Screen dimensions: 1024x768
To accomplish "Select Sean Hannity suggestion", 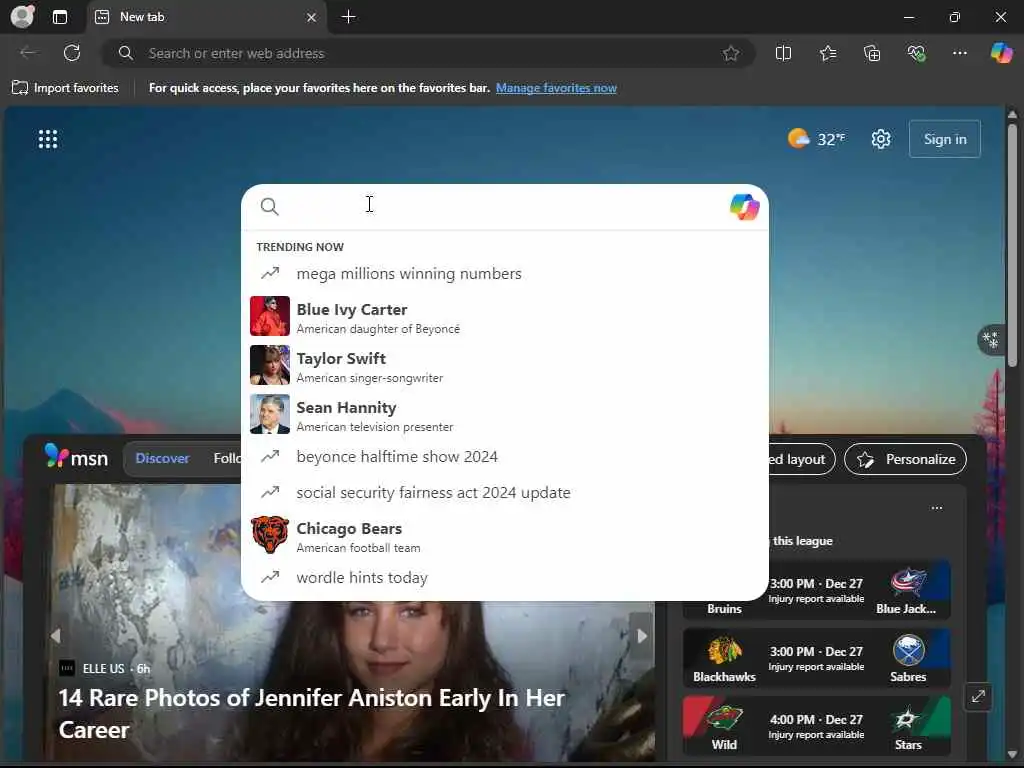I will click(504, 415).
